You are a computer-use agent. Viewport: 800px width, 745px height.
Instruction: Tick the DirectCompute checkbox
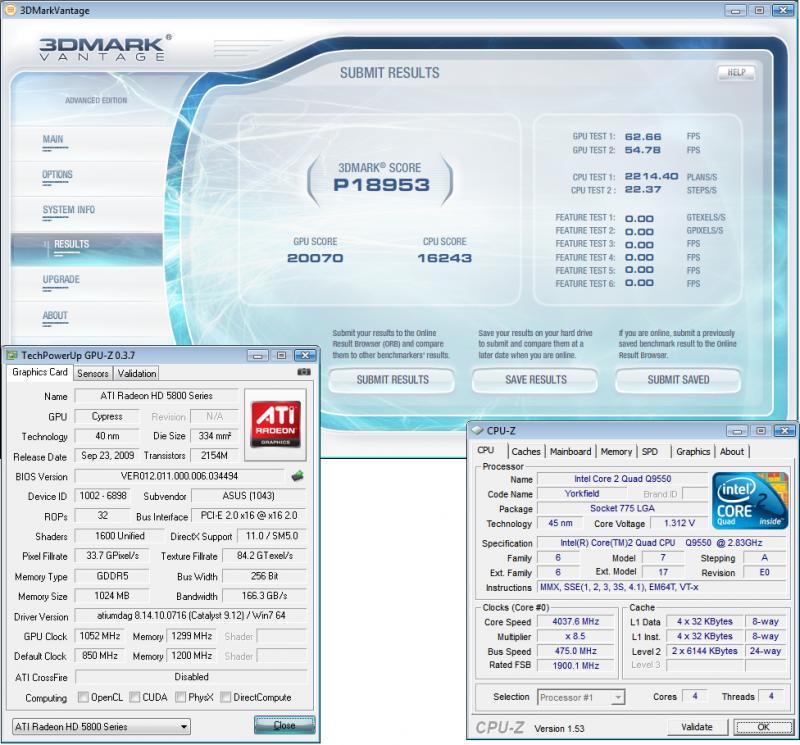pyautogui.click(x=227, y=698)
